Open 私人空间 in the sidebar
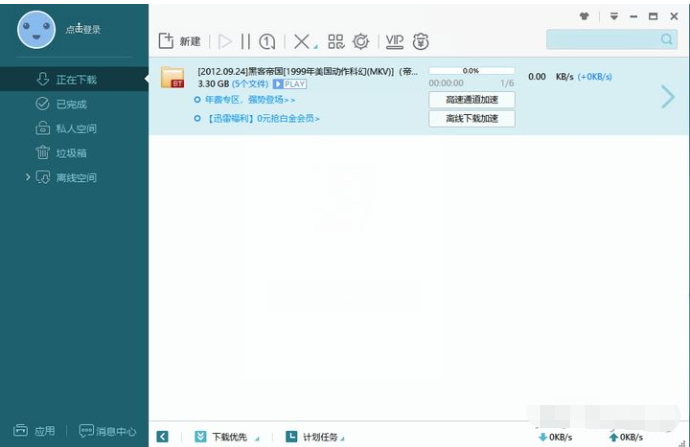 click(x=77, y=128)
